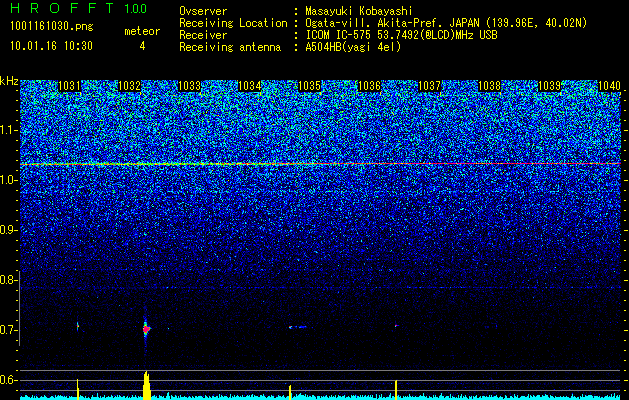Viewport: 629px width, 400px height.
Task: Click the faint meteor echo before 1037
Action: click(x=396, y=325)
